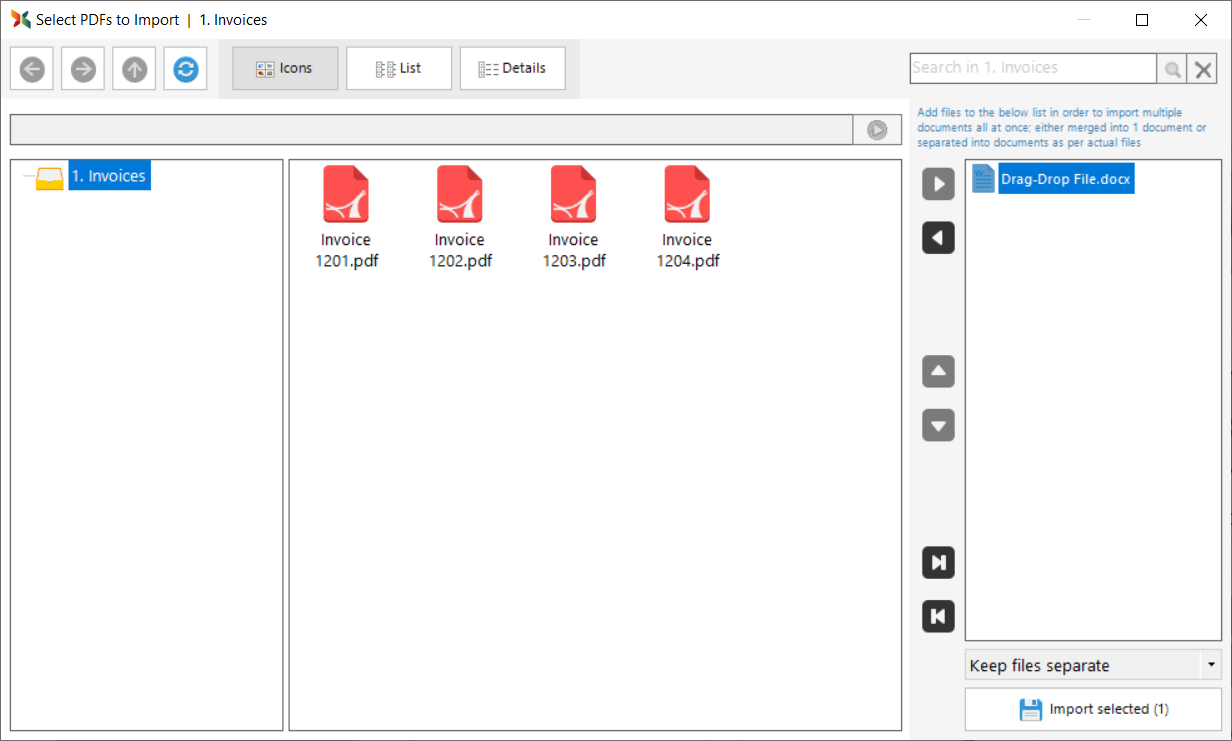Viewport: 1232px width, 741px height.
Task: Switch to List view
Action: coord(399,69)
